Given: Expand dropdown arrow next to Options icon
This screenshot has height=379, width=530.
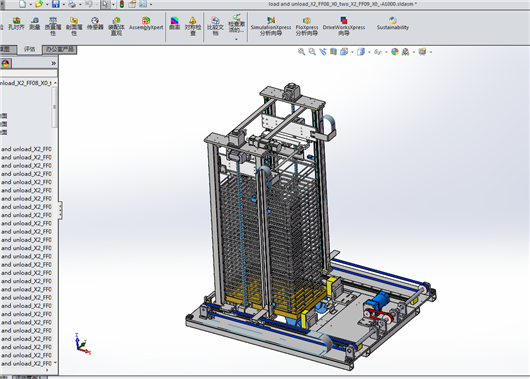Looking at the screenshot, I should point(151,5).
